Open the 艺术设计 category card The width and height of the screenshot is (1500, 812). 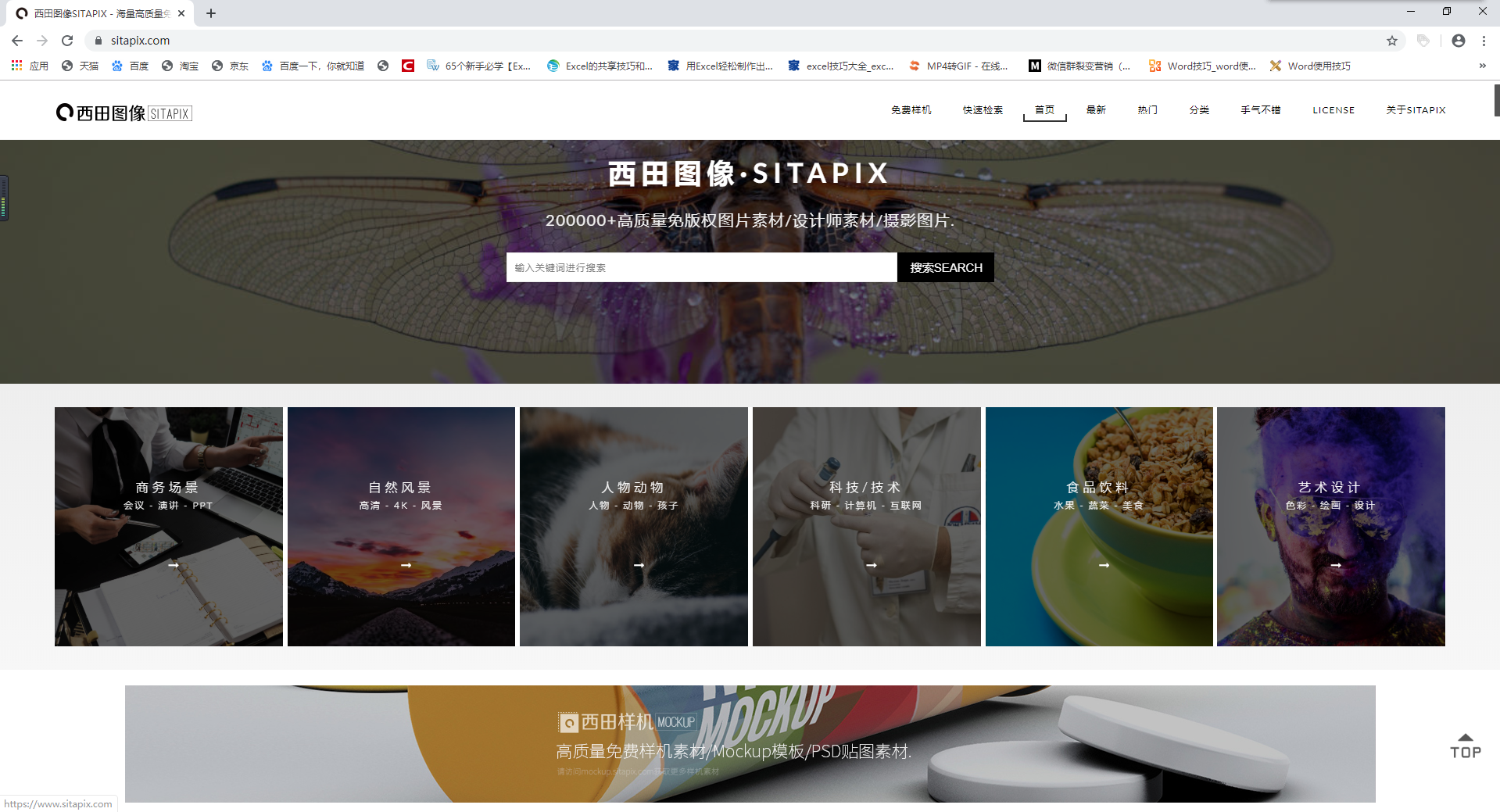1331,527
